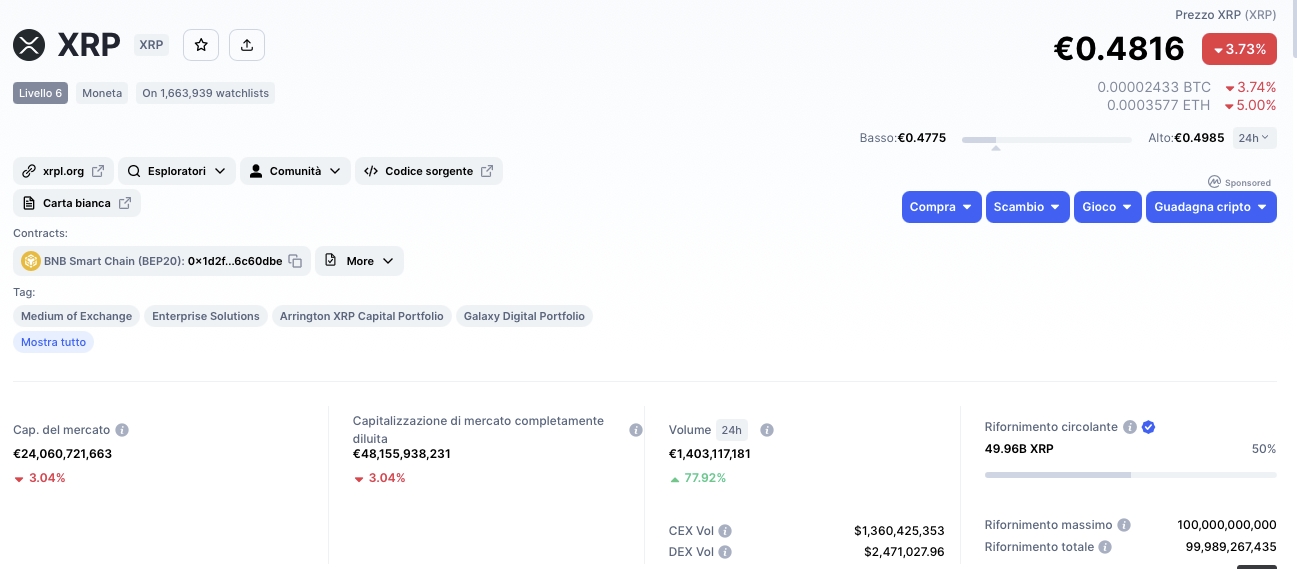1297x569 pixels.
Task: Click the diluted cap value €48,155,938,231
Action: 402,454
